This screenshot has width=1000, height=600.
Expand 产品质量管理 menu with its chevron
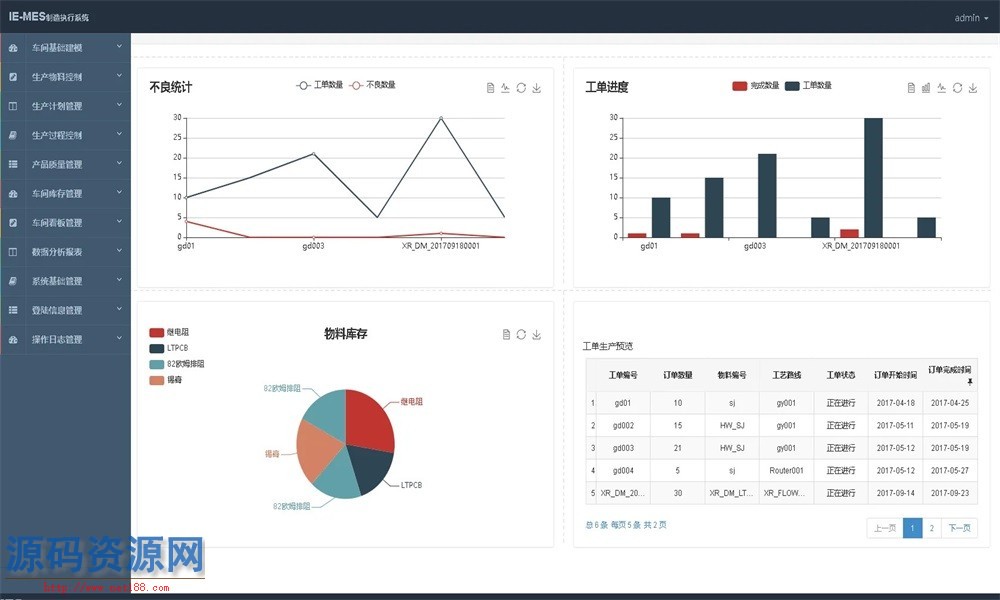tap(119, 163)
